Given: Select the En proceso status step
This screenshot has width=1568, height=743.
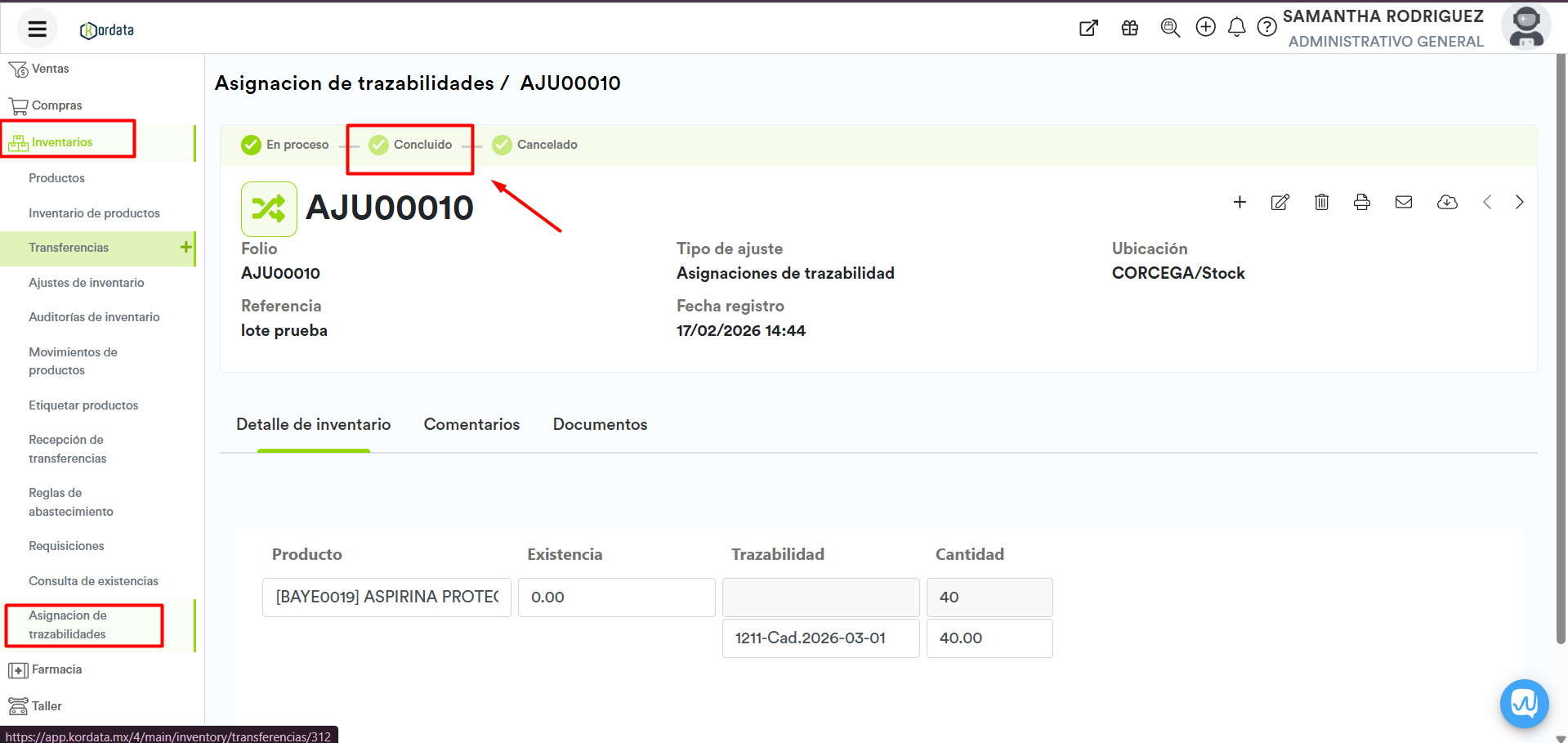Looking at the screenshot, I should 285,145.
